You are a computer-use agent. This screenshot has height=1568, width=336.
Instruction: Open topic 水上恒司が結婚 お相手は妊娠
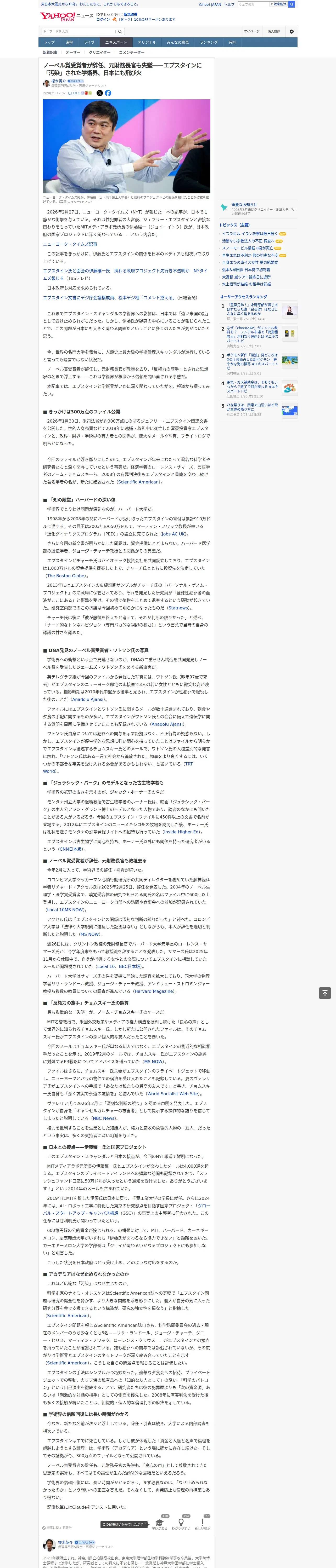(x=246, y=284)
